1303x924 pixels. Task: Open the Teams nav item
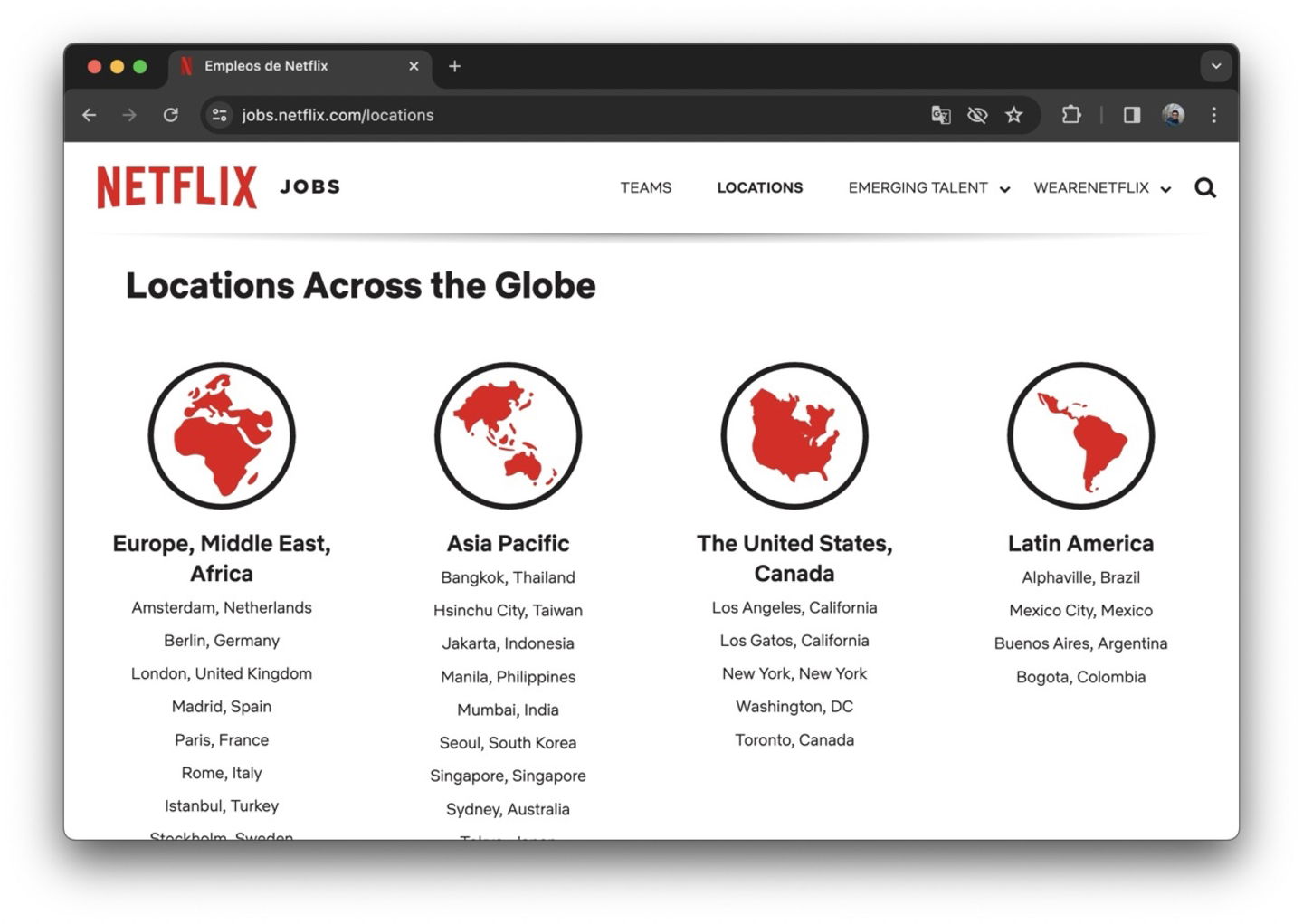646,187
